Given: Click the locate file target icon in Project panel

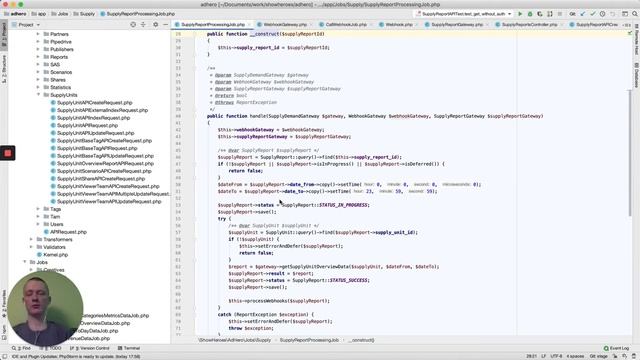Looking at the screenshot, I should 133,25.
